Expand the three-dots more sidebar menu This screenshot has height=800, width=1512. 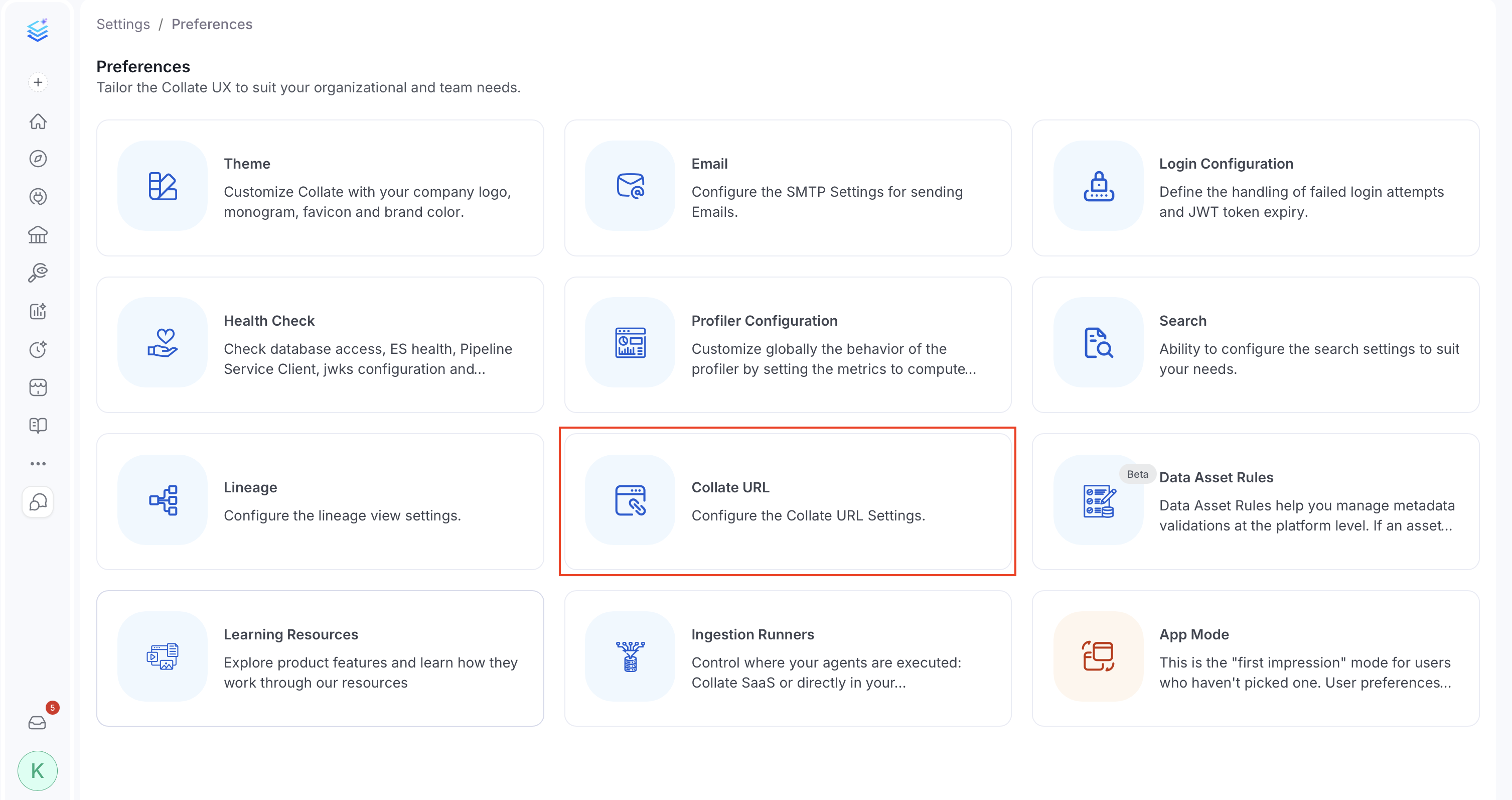click(x=38, y=463)
